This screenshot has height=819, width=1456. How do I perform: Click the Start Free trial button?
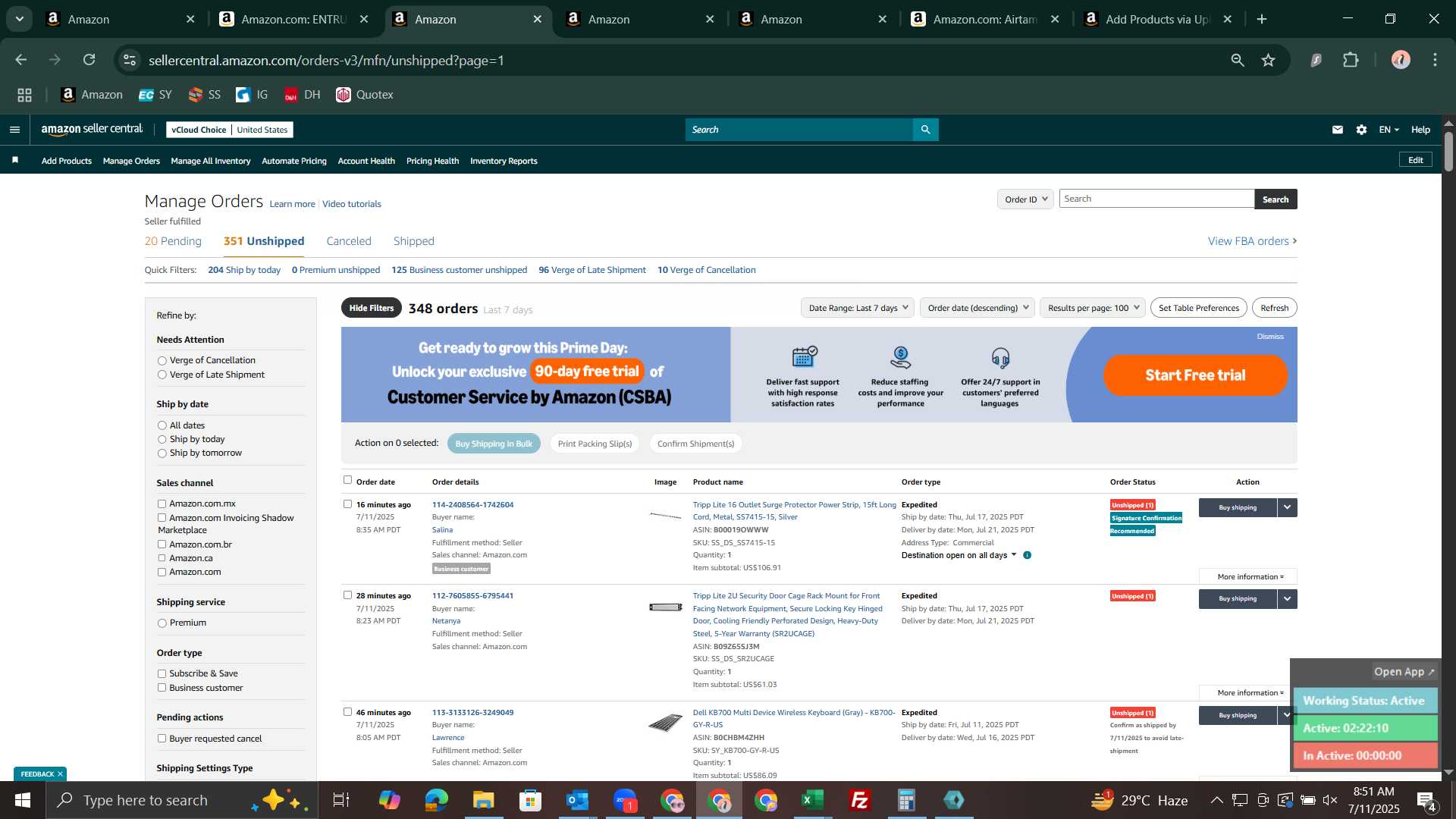(x=1195, y=375)
